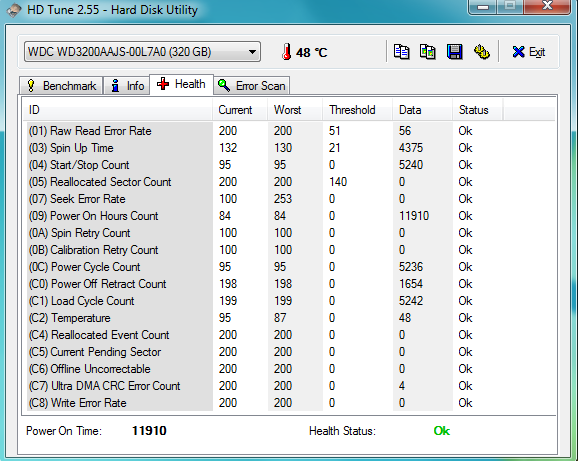The image size is (578, 461).
Task: Select the (C8) Write Error Rate row
Action: point(289,403)
